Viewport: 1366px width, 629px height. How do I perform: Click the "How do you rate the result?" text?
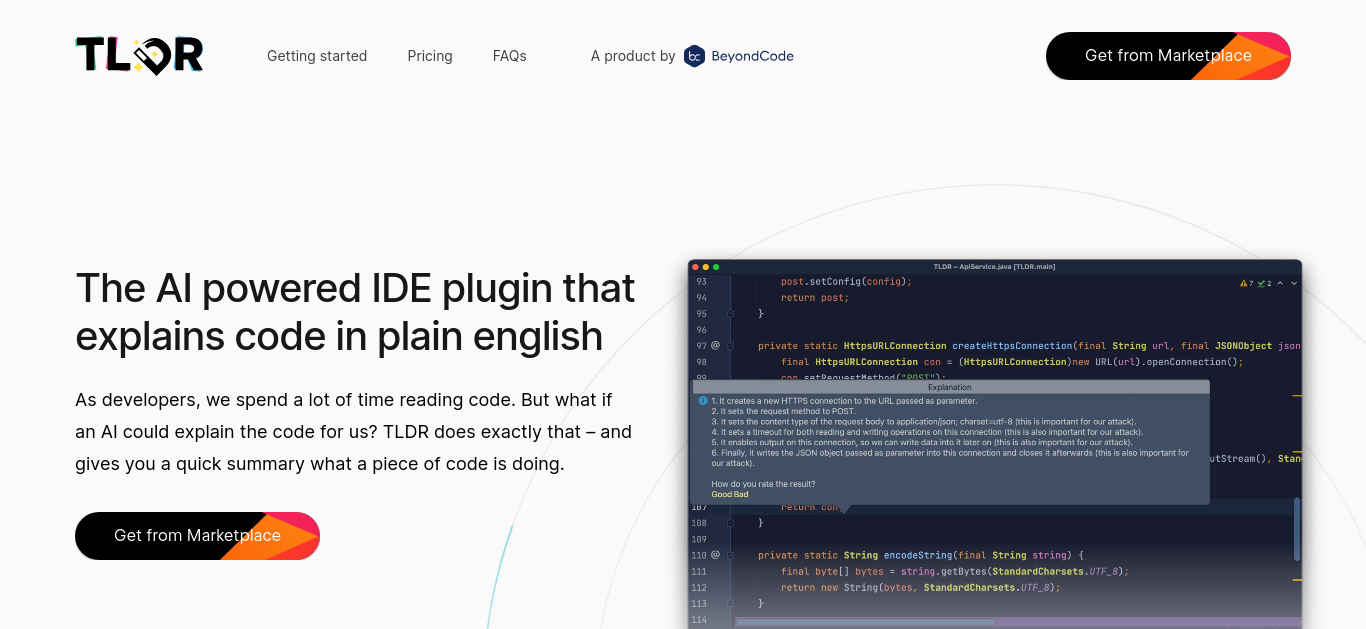[763, 484]
